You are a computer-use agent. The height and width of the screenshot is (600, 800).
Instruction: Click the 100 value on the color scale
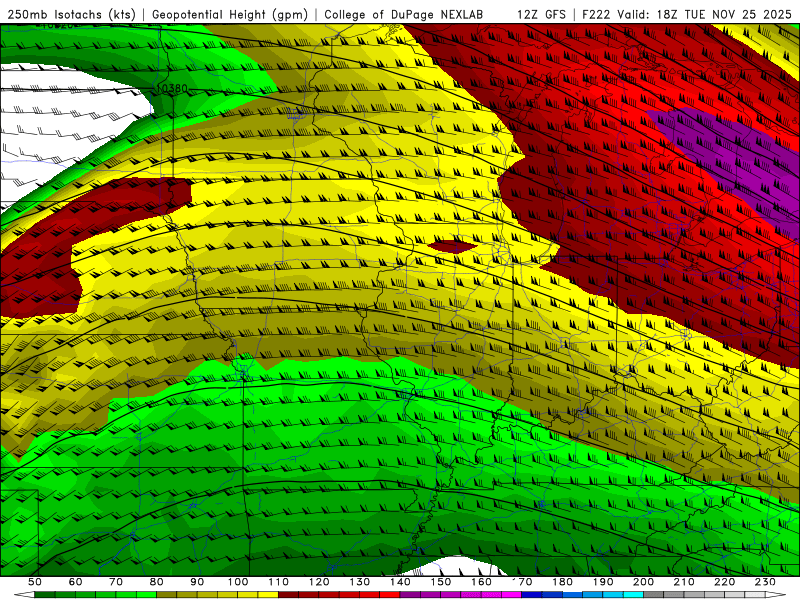(238, 582)
